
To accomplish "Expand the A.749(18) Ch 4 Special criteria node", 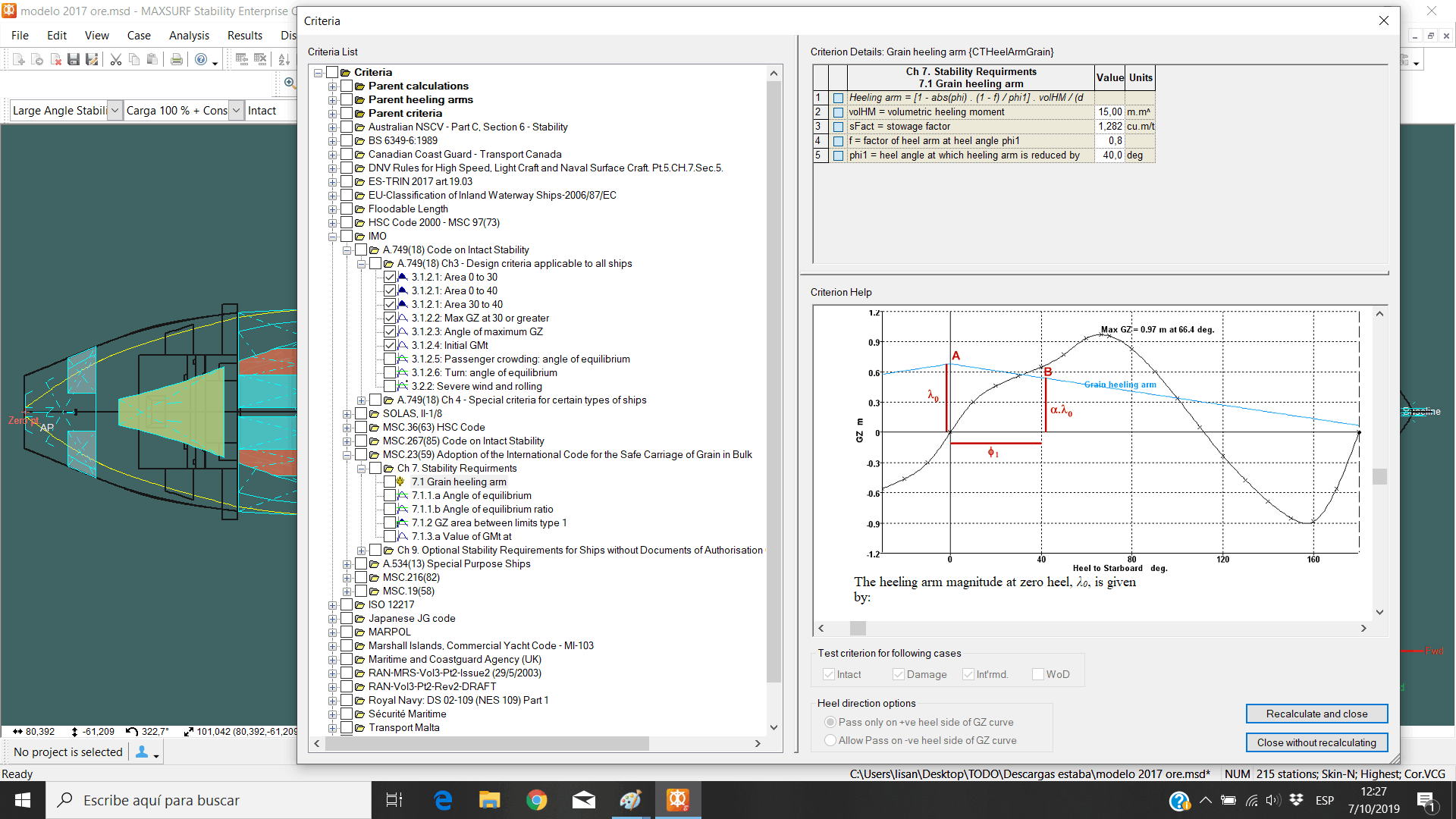I will pyautogui.click(x=361, y=400).
